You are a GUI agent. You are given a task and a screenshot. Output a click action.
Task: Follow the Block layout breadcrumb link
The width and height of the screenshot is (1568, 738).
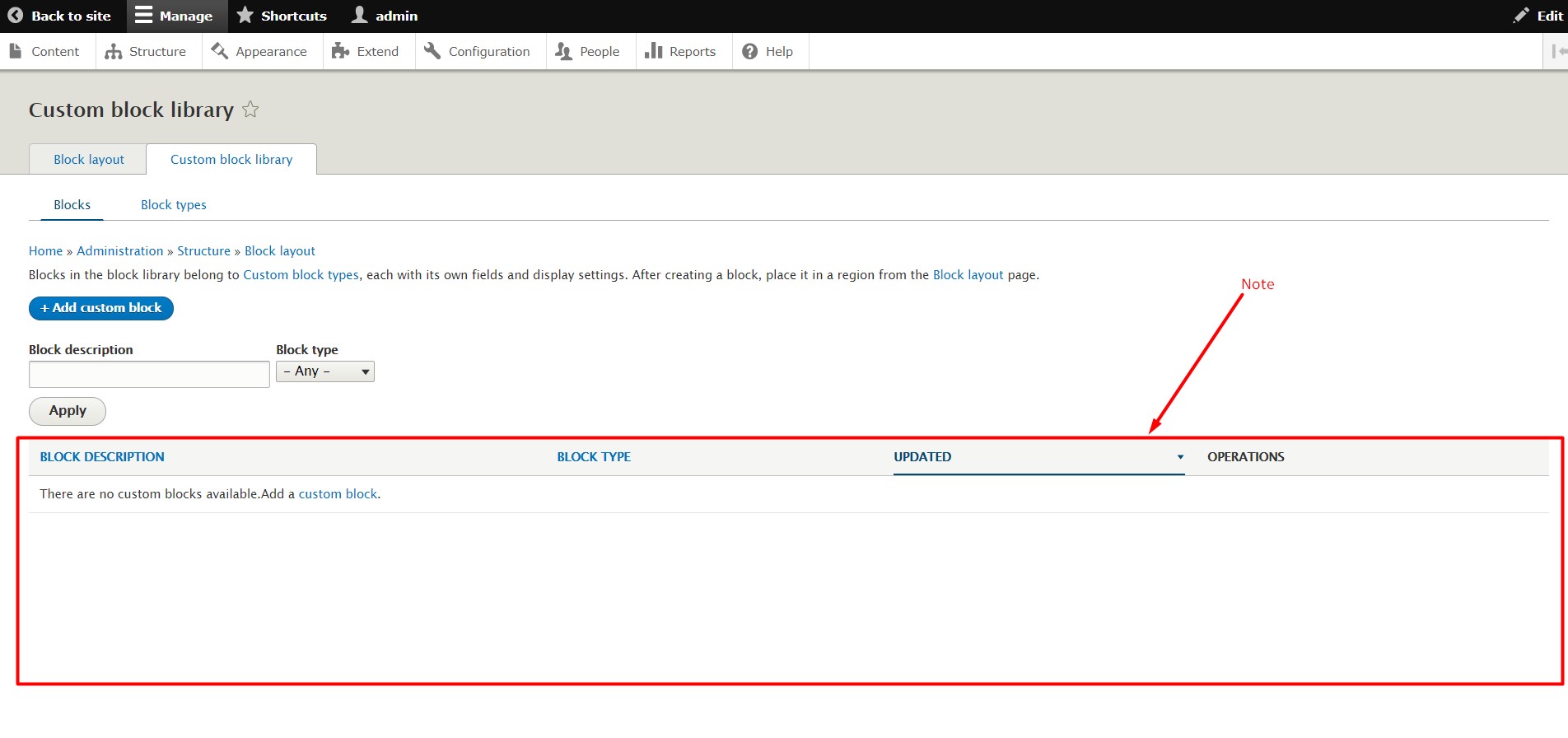280,250
